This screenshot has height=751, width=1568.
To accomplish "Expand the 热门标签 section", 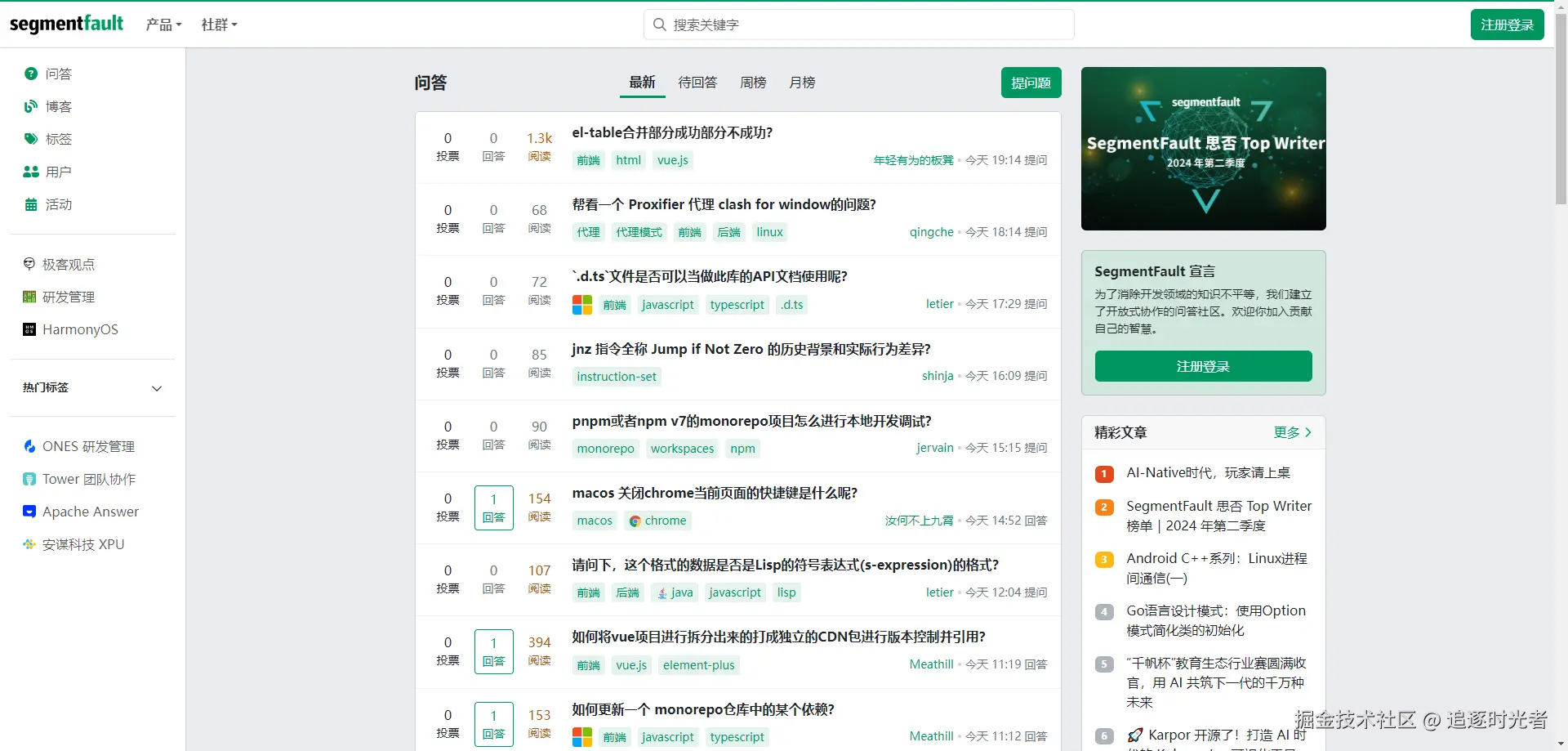I will (x=92, y=387).
